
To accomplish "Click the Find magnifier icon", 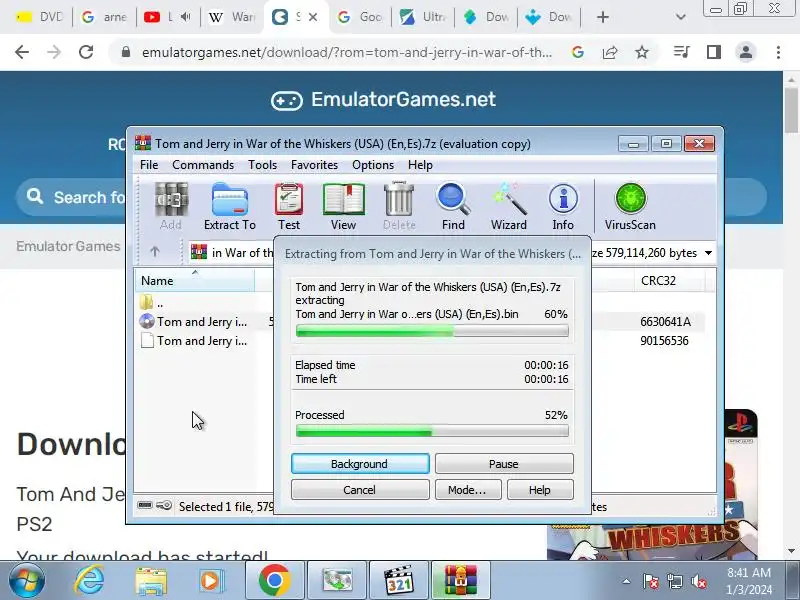I will (453, 207).
